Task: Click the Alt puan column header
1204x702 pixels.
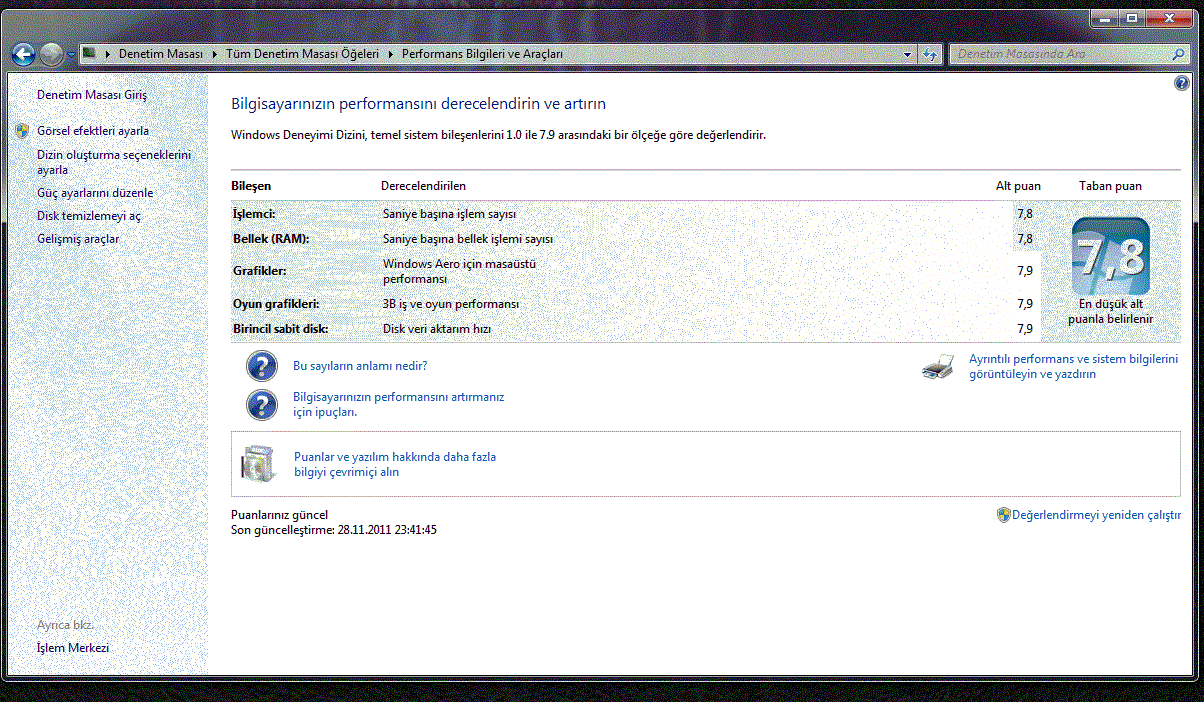Action: click(1018, 186)
